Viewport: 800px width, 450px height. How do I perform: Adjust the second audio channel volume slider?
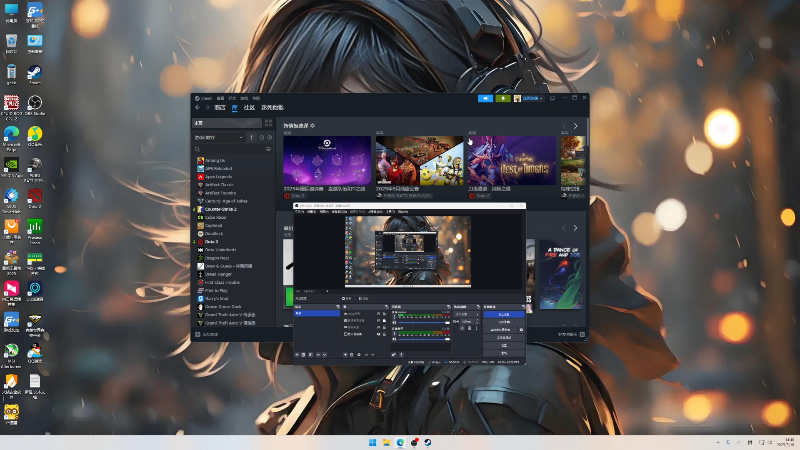click(424, 339)
